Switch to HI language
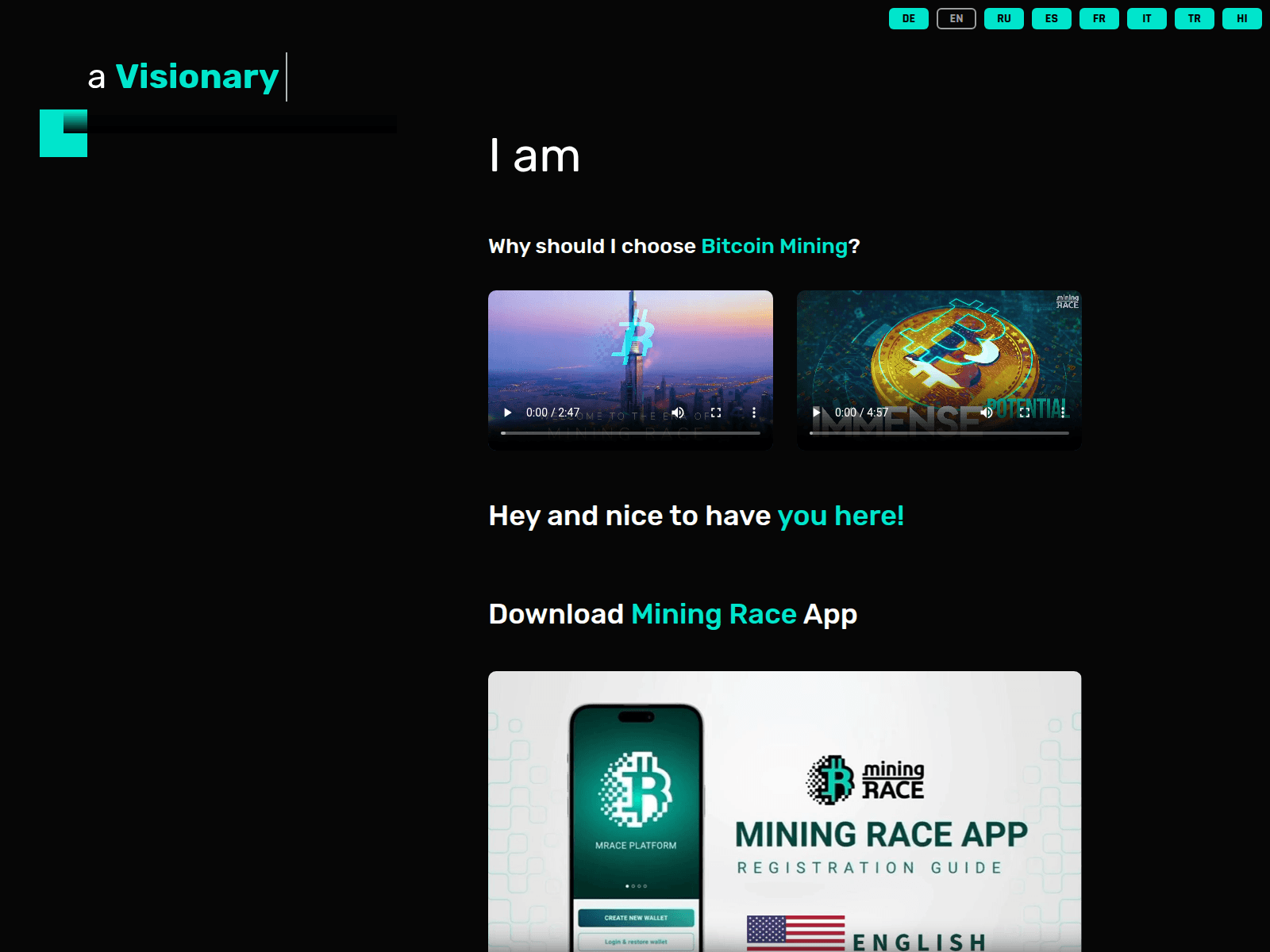 (1242, 18)
